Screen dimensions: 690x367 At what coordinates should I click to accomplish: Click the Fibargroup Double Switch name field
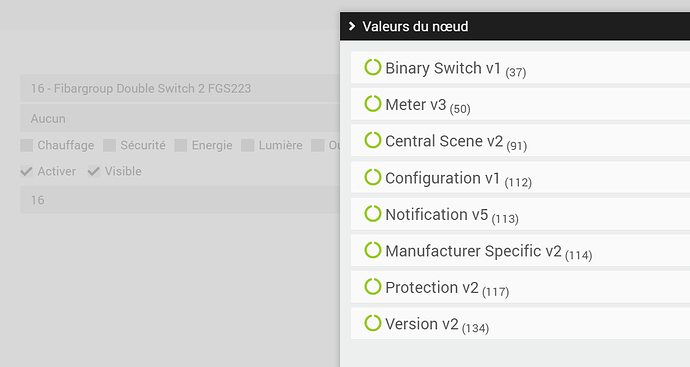(180, 88)
